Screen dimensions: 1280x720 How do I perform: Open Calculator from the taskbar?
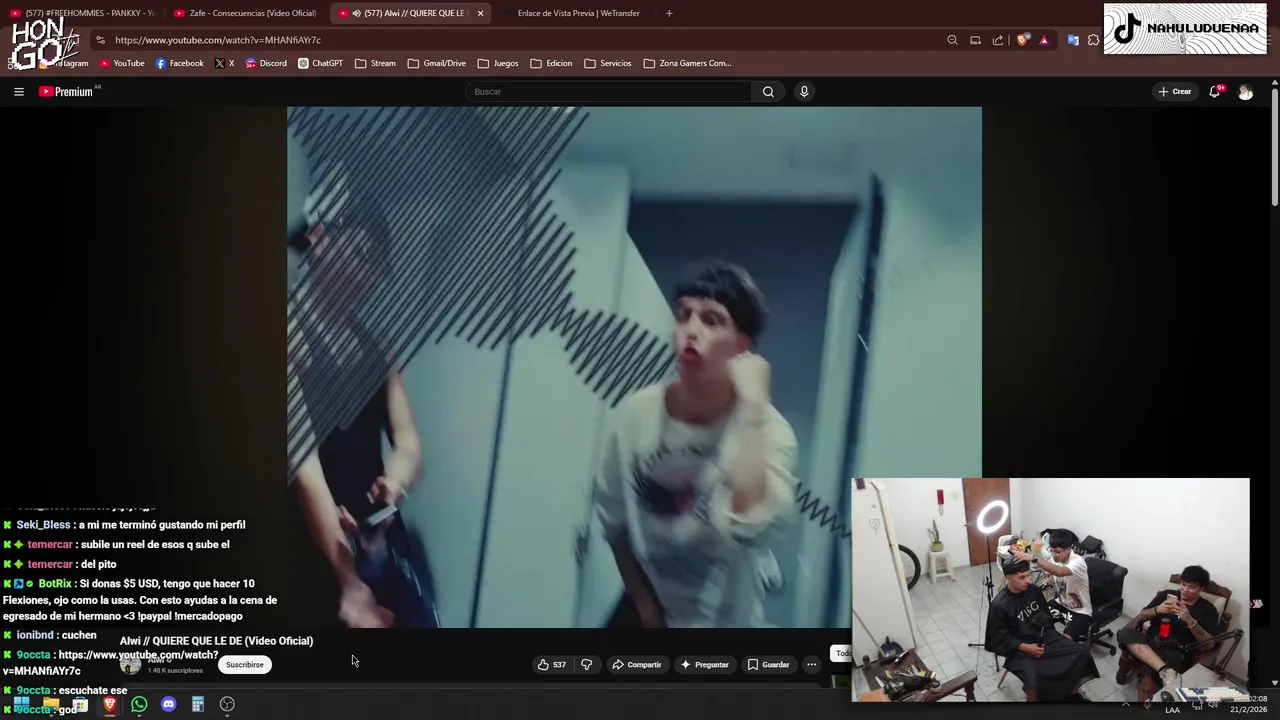tap(198, 704)
